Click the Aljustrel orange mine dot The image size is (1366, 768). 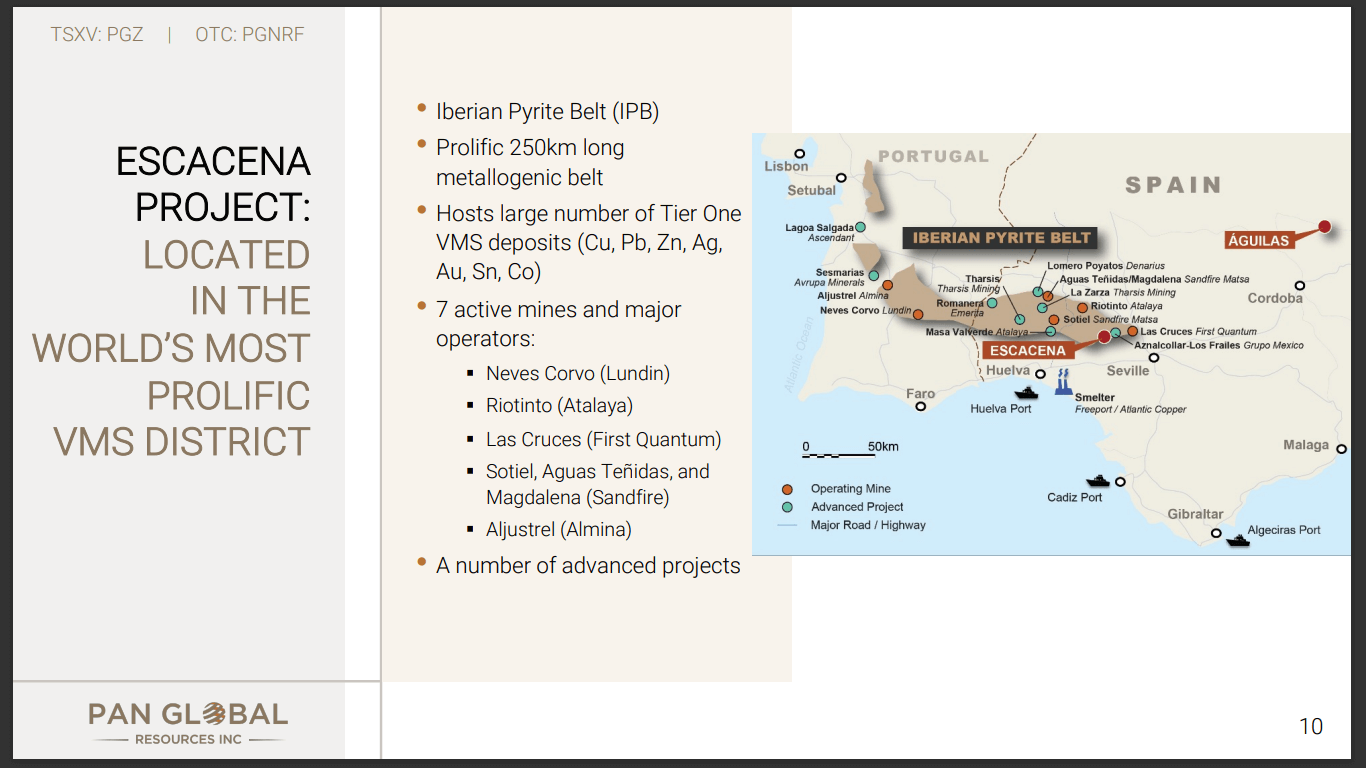click(887, 285)
